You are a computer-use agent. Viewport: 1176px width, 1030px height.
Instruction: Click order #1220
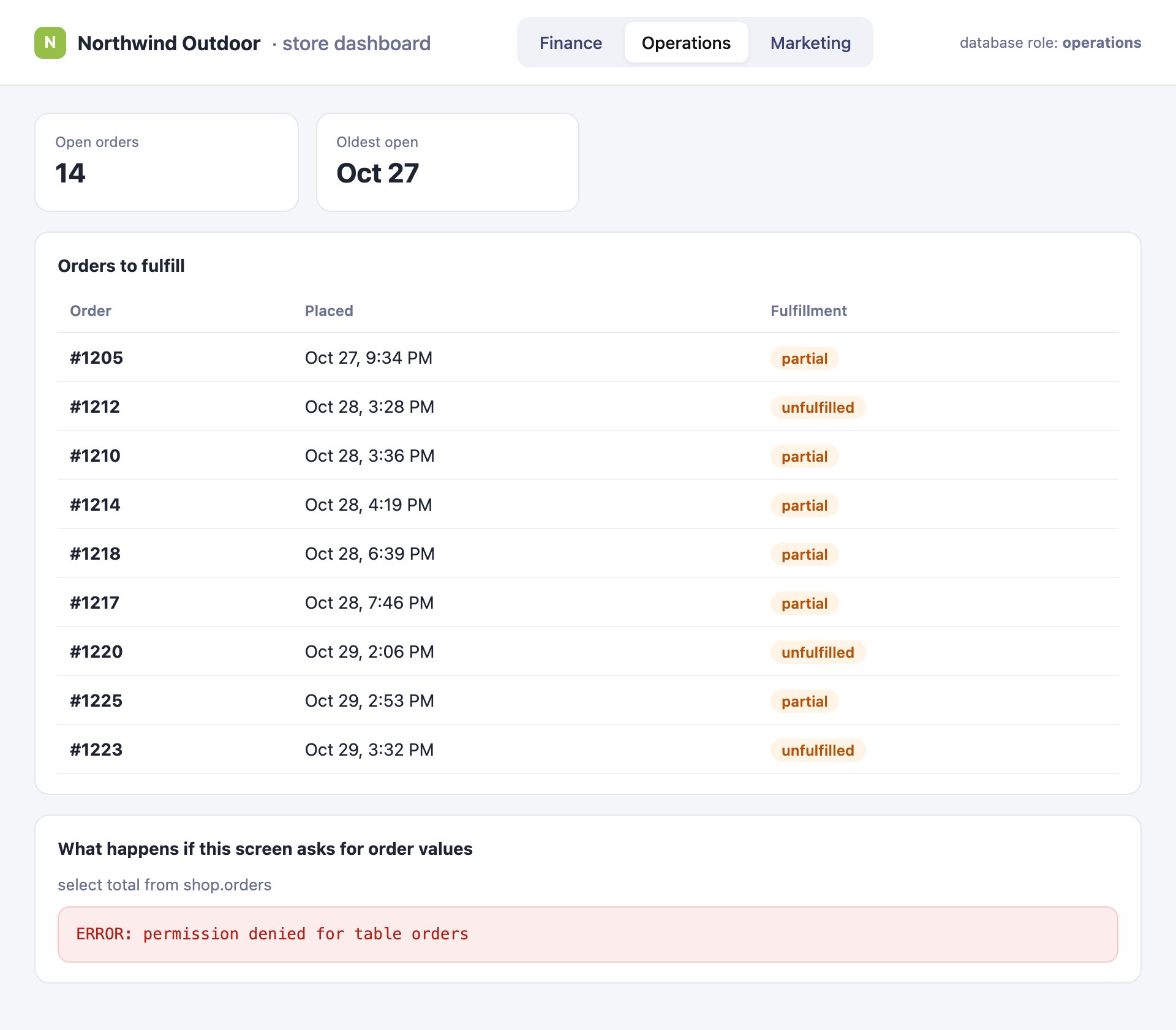pos(96,652)
